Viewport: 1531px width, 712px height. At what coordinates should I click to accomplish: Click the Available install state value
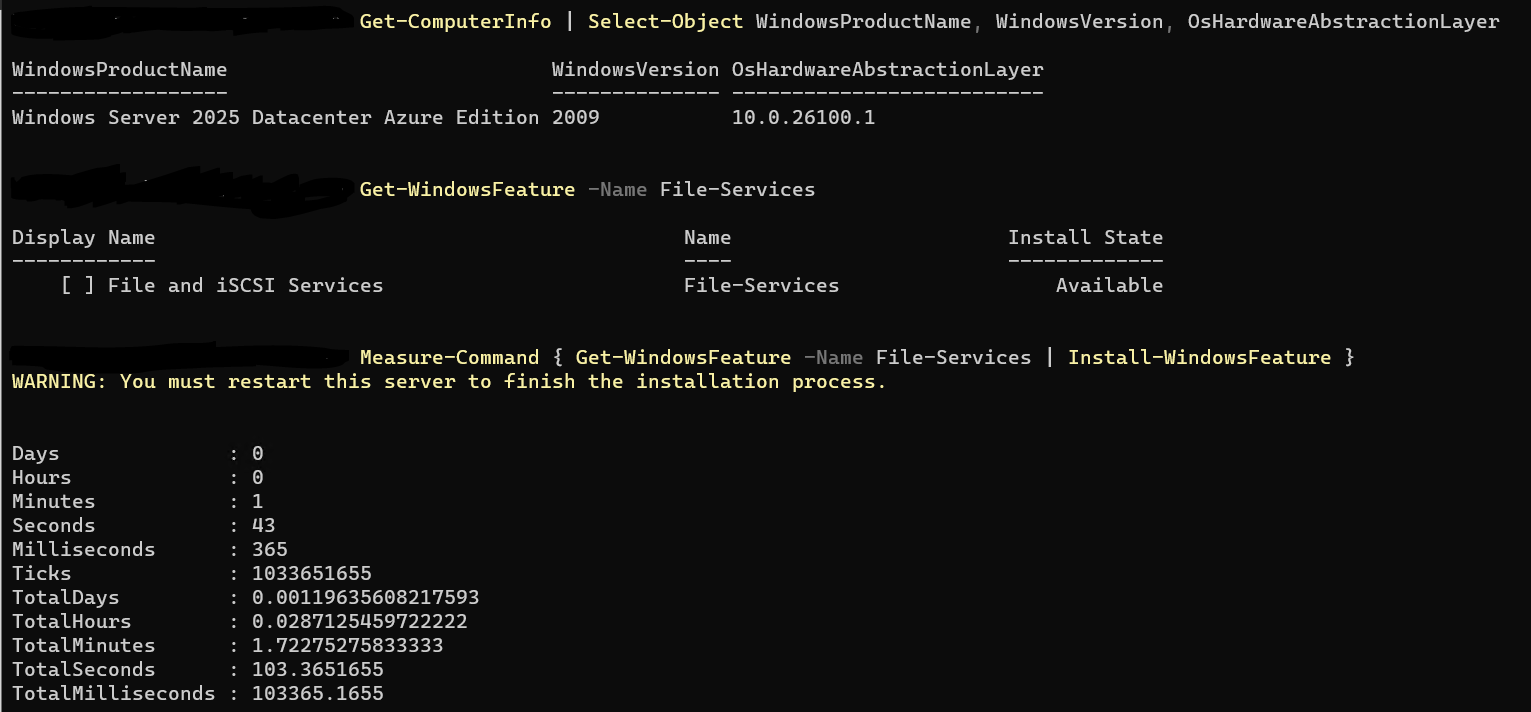point(1109,285)
